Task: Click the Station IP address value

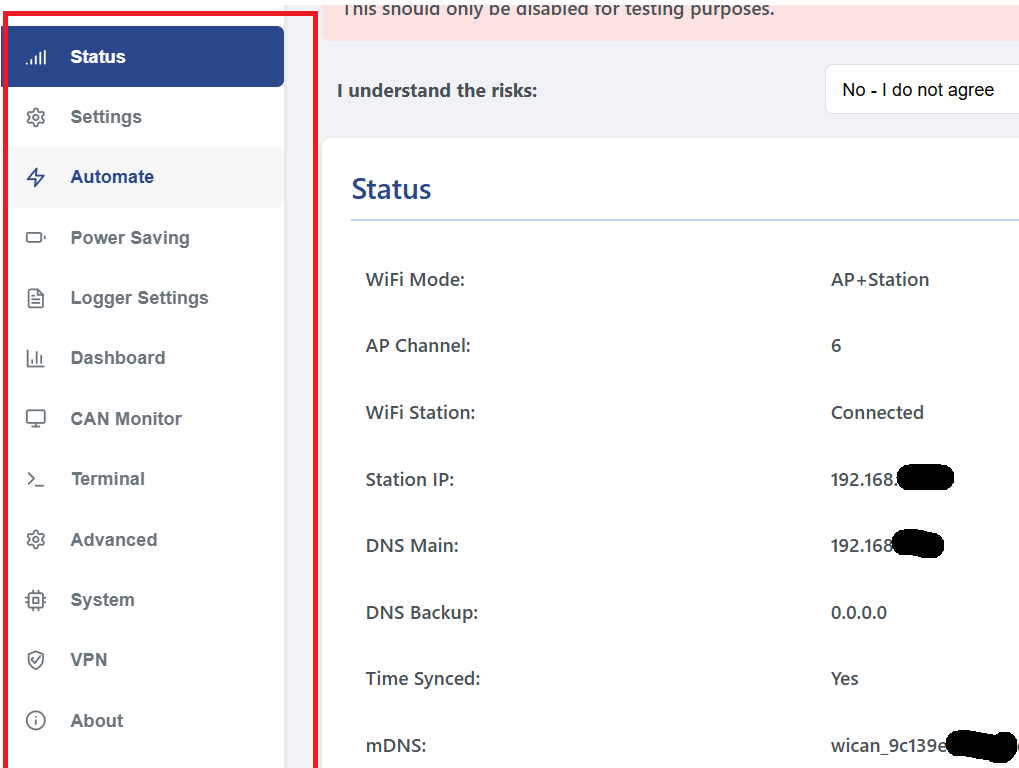Action: (x=892, y=479)
